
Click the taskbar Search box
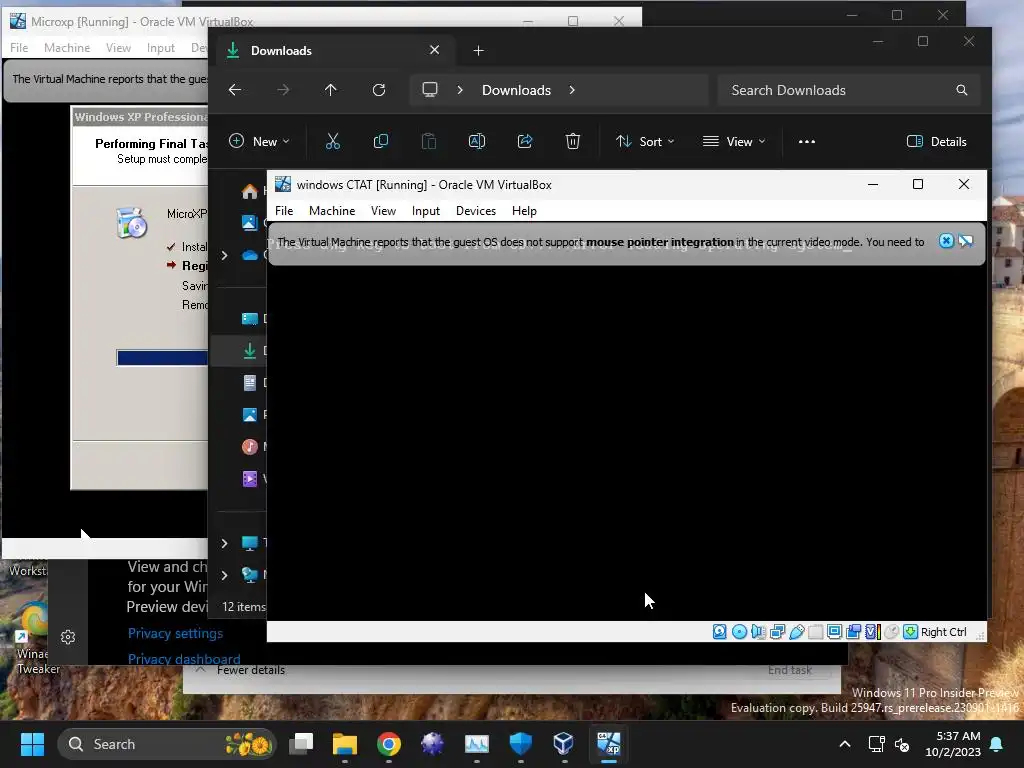click(167, 744)
